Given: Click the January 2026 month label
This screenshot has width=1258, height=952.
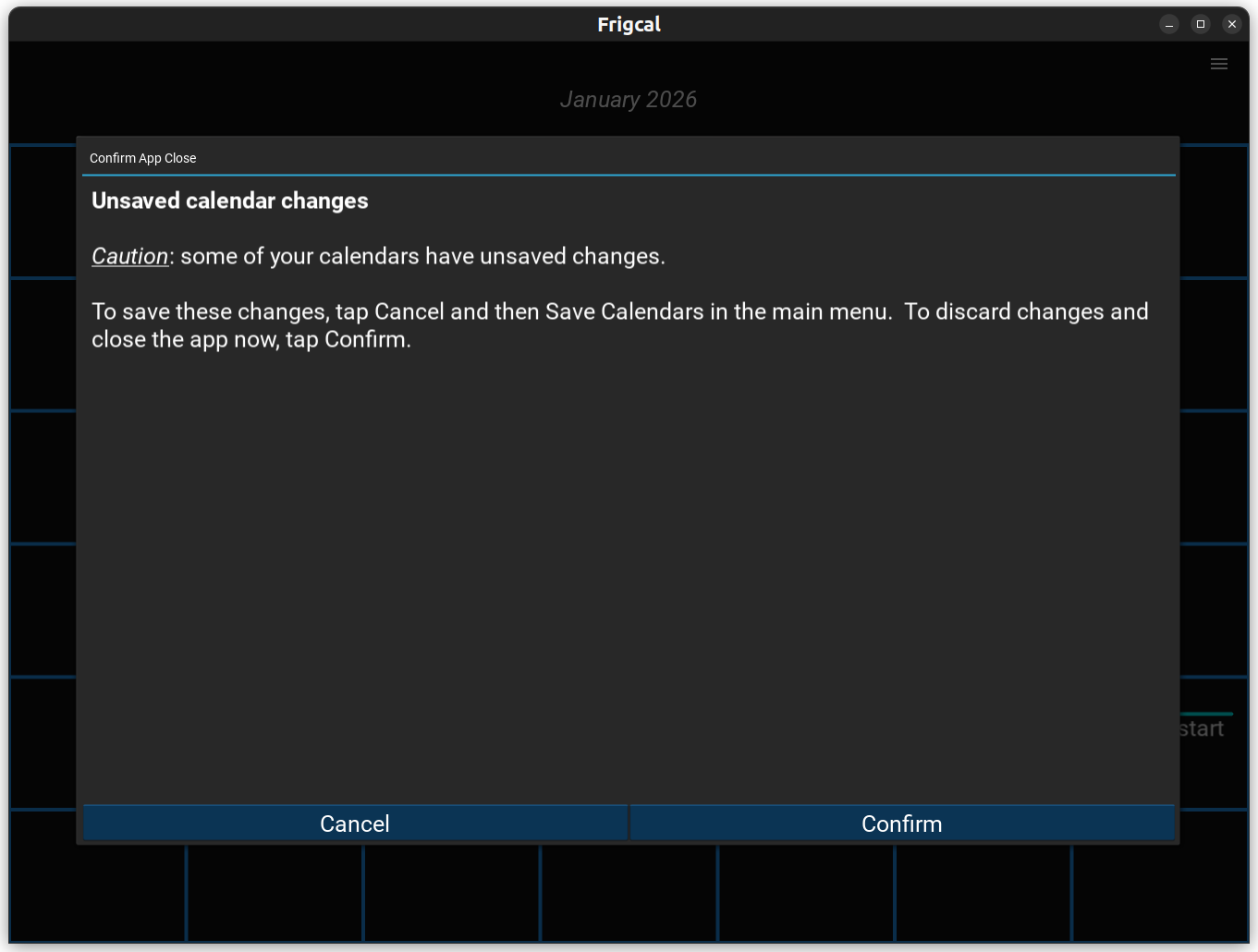Looking at the screenshot, I should coord(628,100).
